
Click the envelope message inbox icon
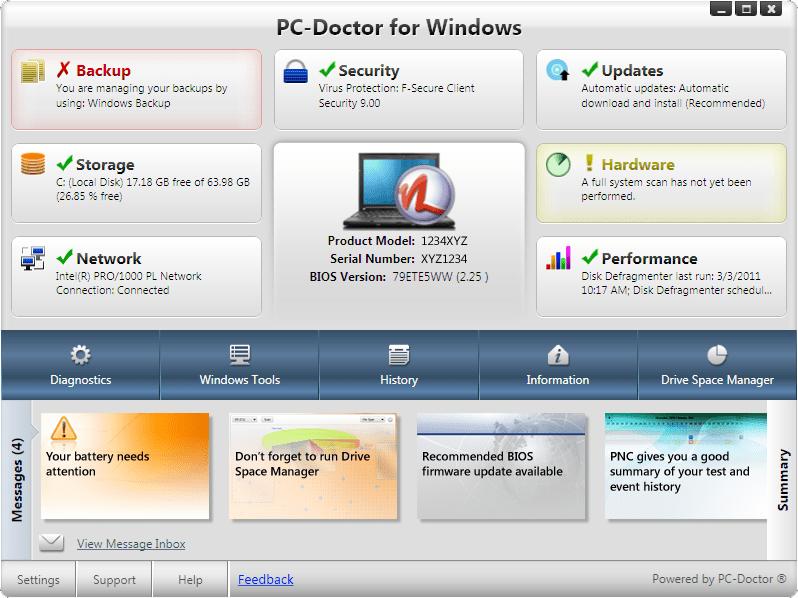52,543
